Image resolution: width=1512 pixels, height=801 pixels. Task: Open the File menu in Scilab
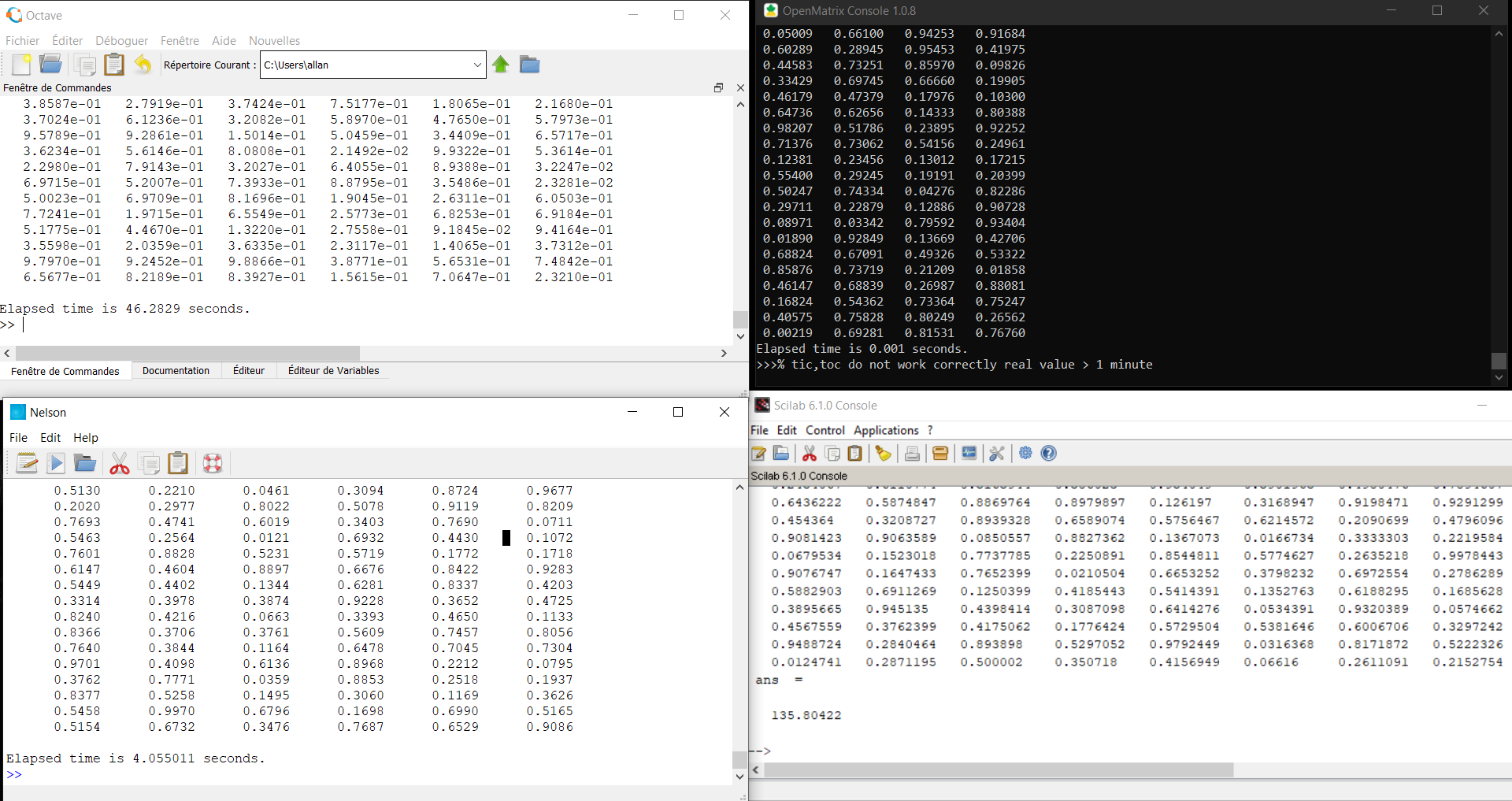[x=759, y=430]
